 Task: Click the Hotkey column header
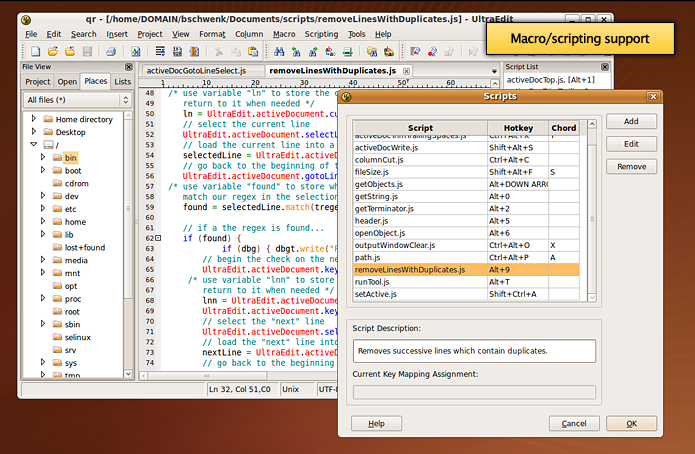[x=518, y=128]
